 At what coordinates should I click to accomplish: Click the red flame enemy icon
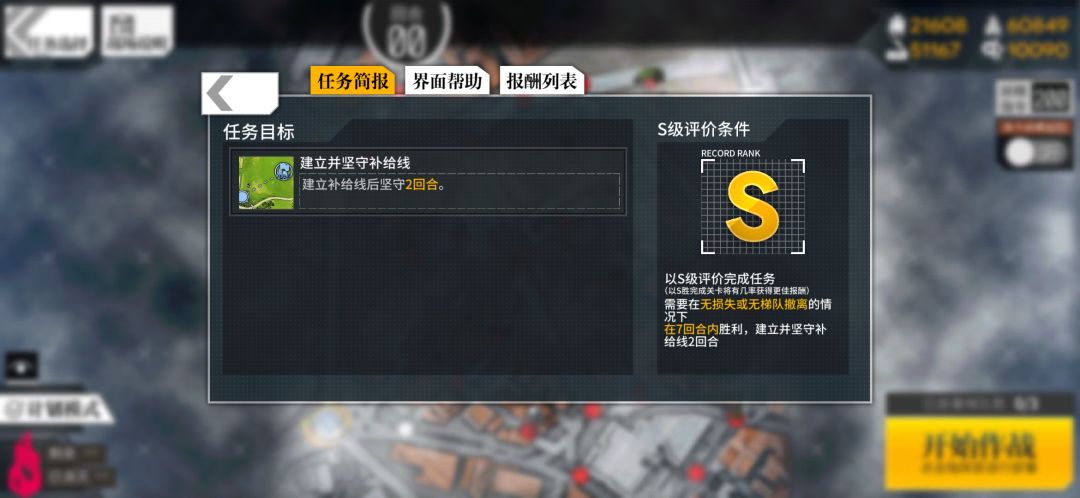[25, 465]
